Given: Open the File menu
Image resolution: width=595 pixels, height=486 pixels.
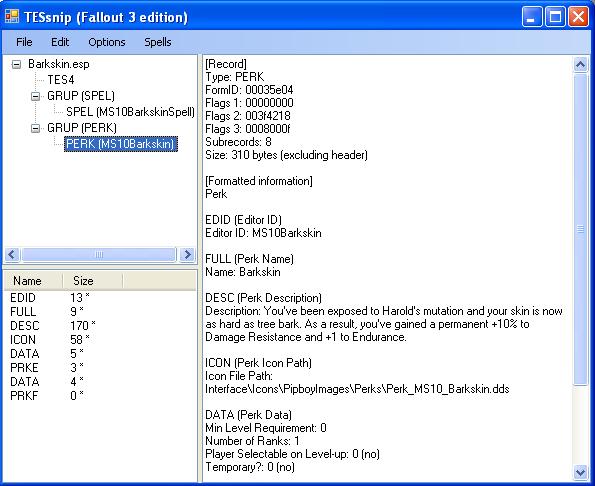Looking at the screenshot, I should (x=24, y=42).
